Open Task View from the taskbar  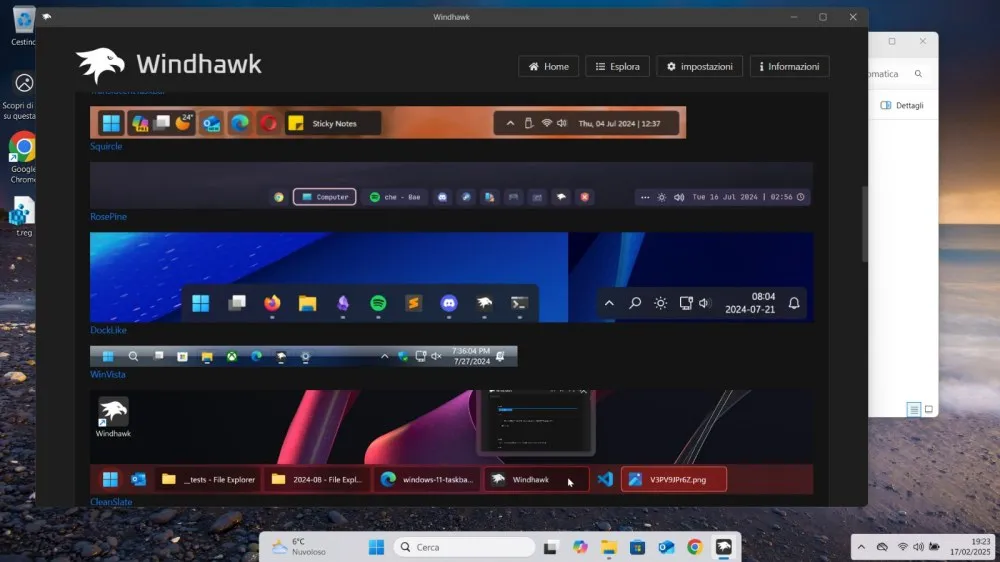click(550, 547)
